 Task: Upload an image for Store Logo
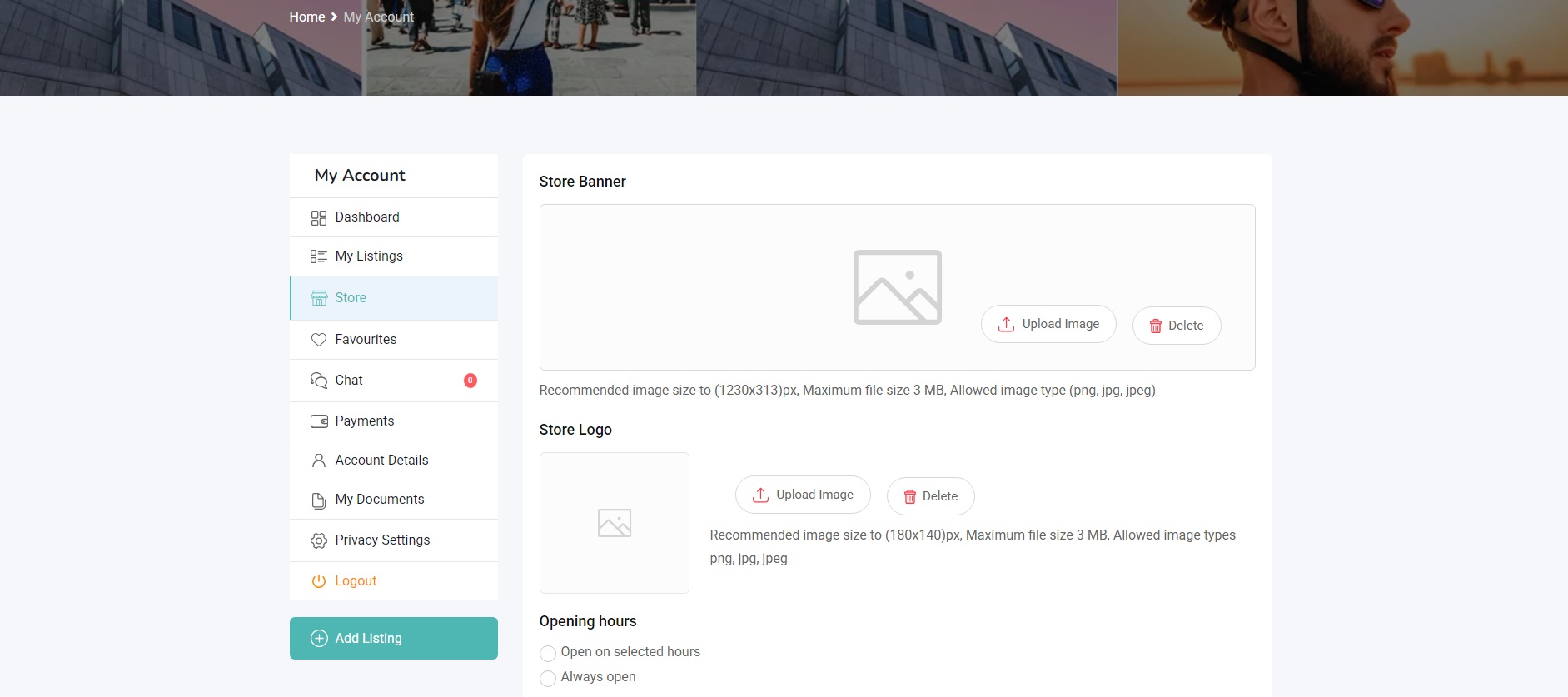[x=803, y=495]
